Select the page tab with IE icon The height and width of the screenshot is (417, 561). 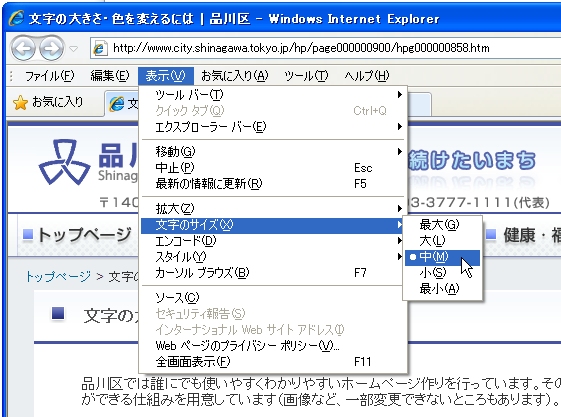click(x=122, y=104)
